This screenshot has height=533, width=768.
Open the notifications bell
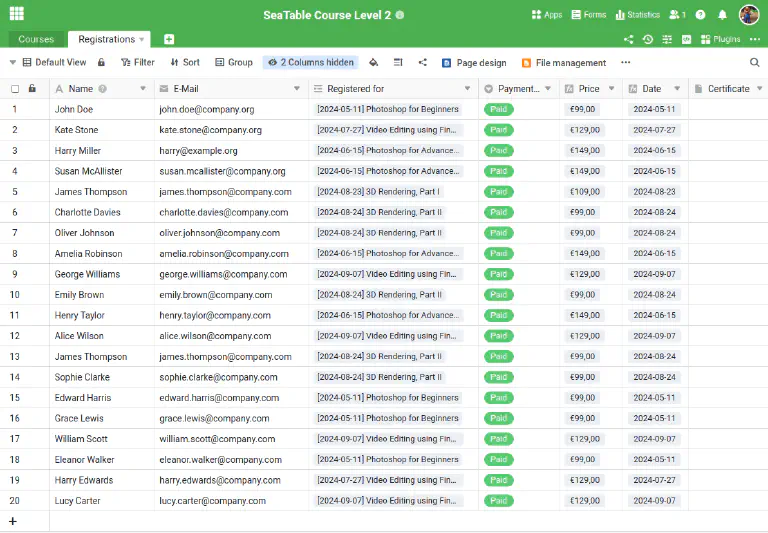point(722,15)
